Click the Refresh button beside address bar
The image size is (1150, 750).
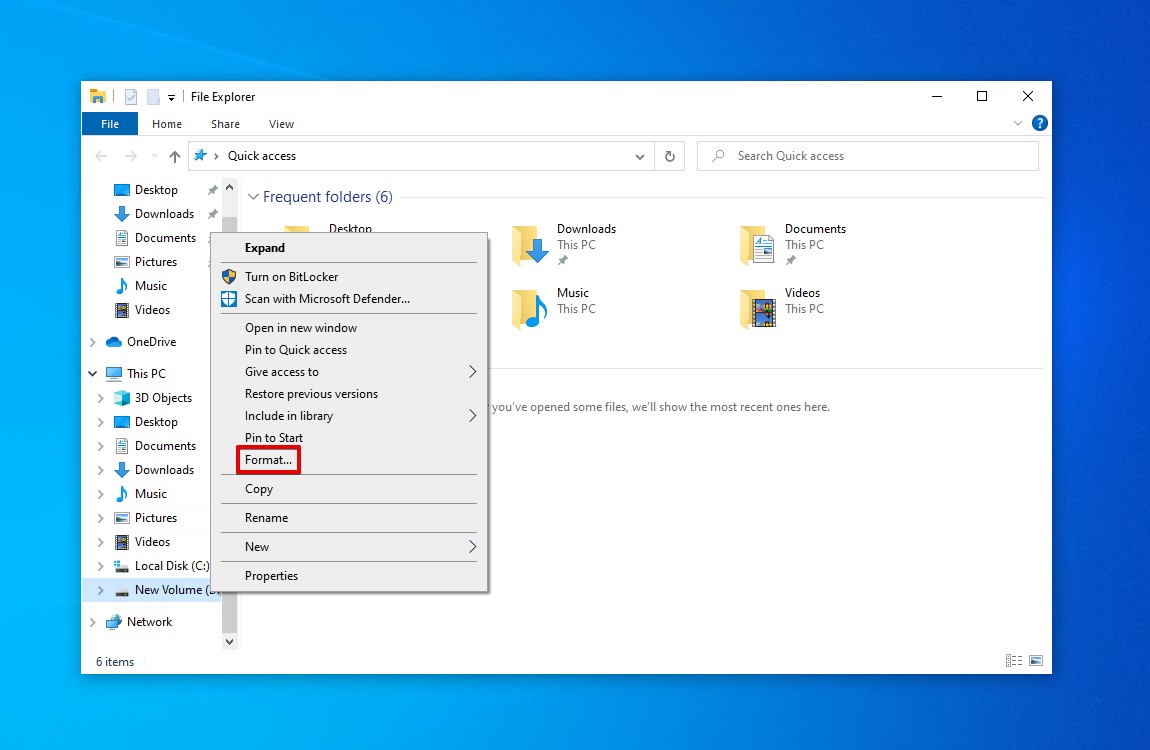pos(670,156)
